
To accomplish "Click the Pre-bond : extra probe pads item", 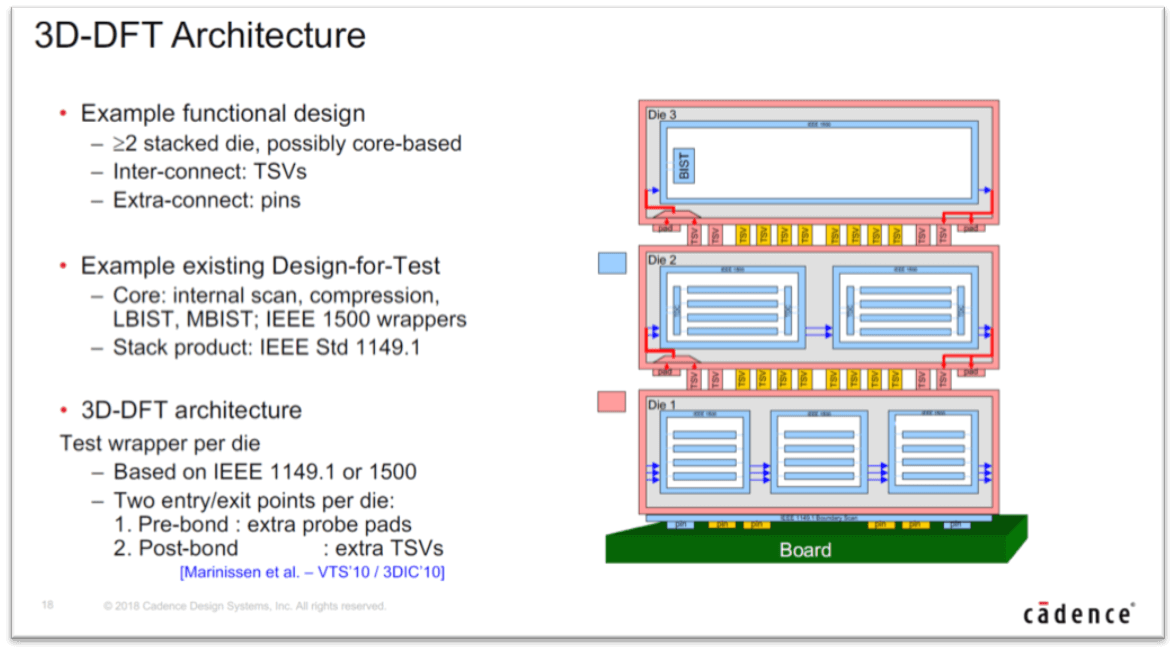I will (x=261, y=523).
